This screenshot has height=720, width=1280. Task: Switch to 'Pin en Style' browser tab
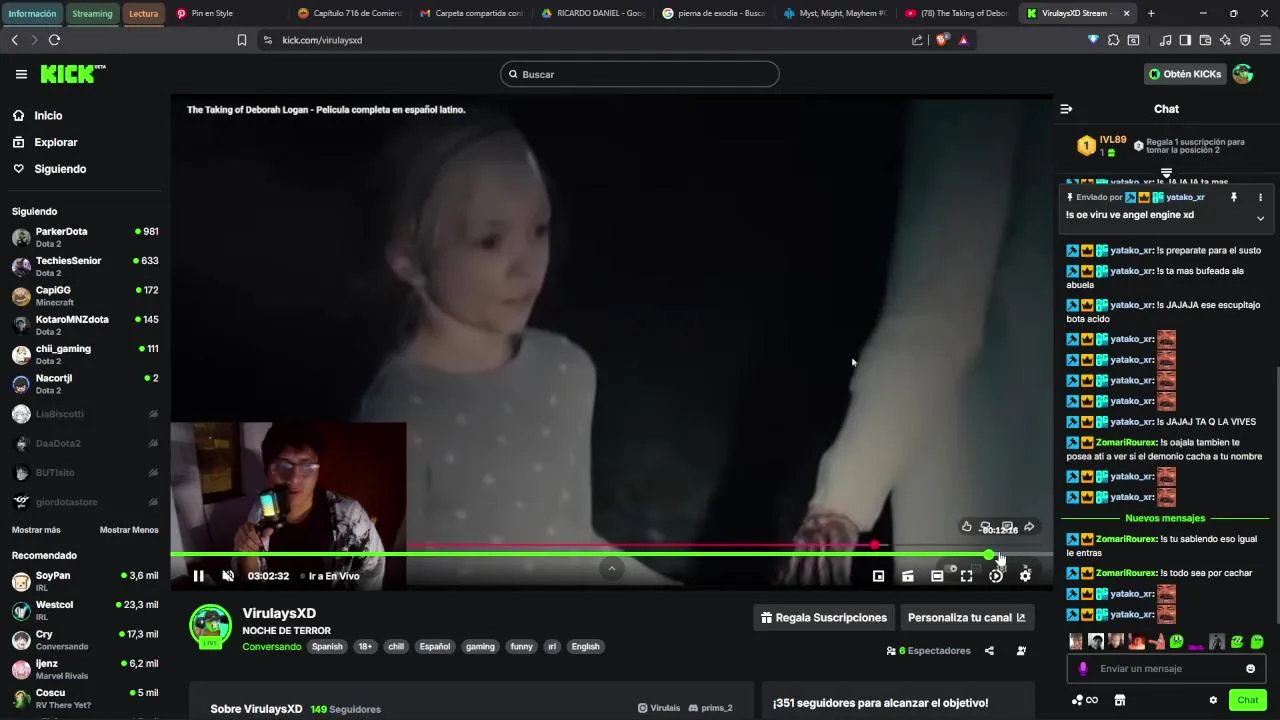coord(226,13)
